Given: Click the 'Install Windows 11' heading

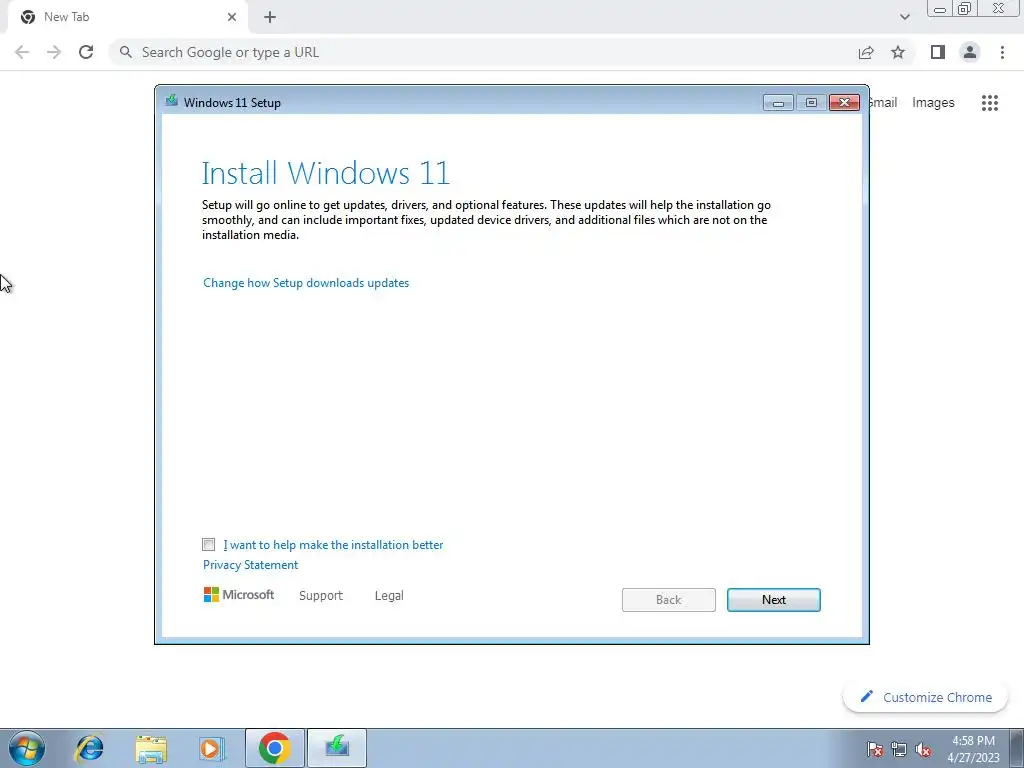Looking at the screenshot, I should [x=326, y=173].
